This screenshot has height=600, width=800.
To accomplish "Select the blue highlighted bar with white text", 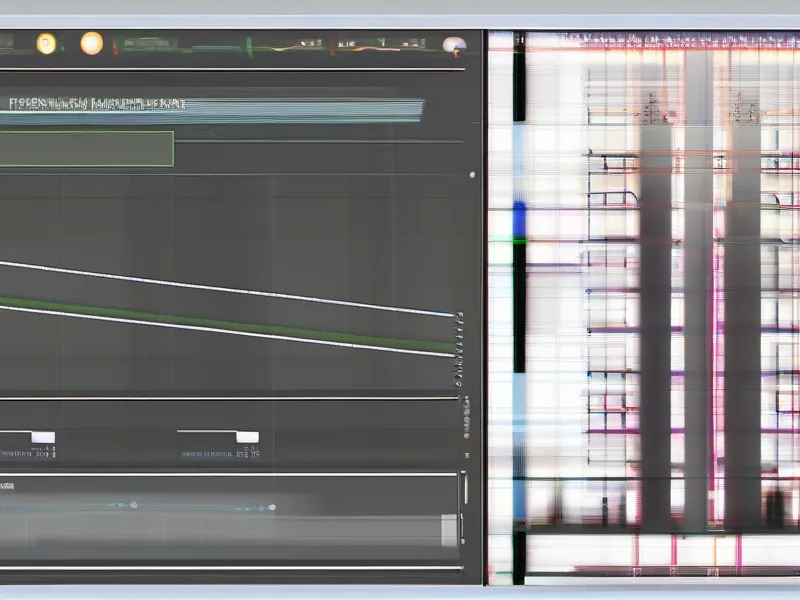I will (210, 110).
